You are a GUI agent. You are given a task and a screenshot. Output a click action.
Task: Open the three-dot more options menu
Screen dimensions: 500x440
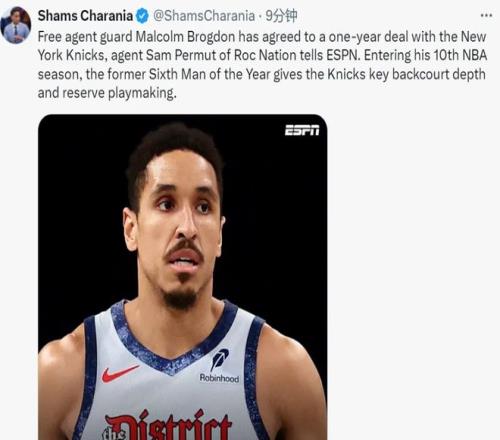[486, 15]
